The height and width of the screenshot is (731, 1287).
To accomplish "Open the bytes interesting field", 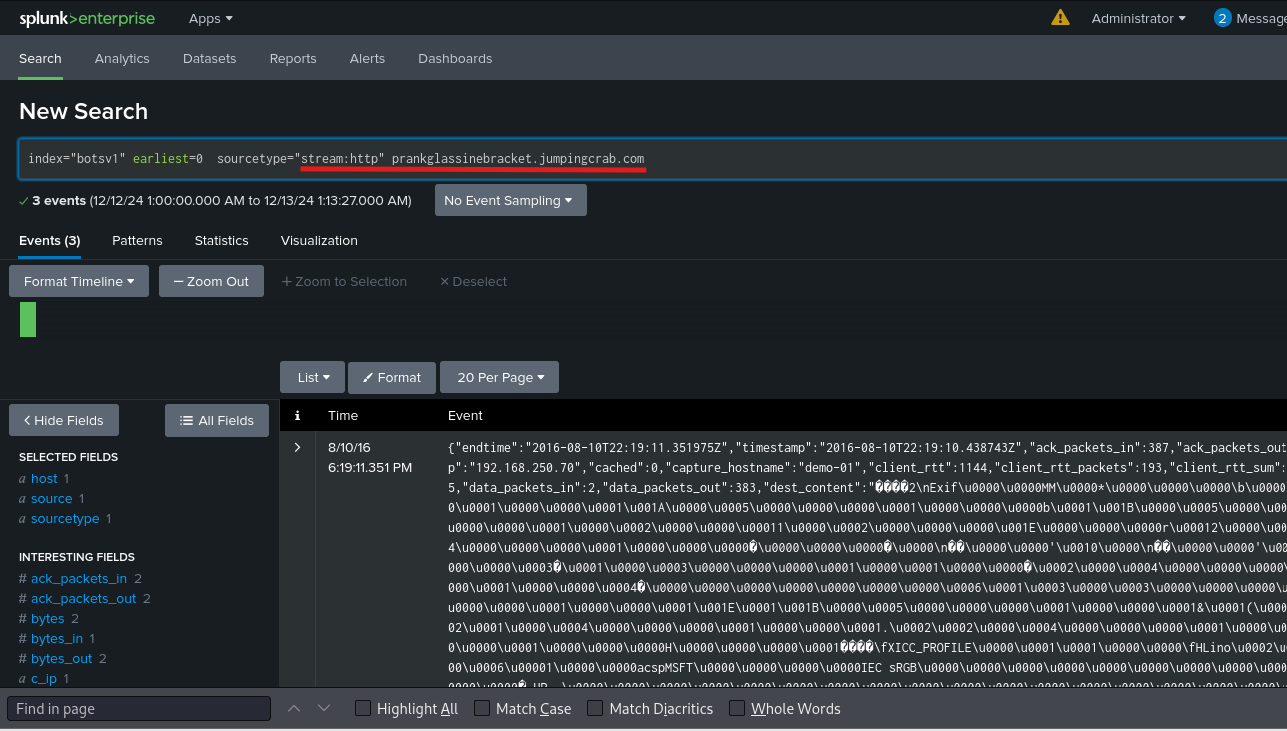I will tap(48, 618).
